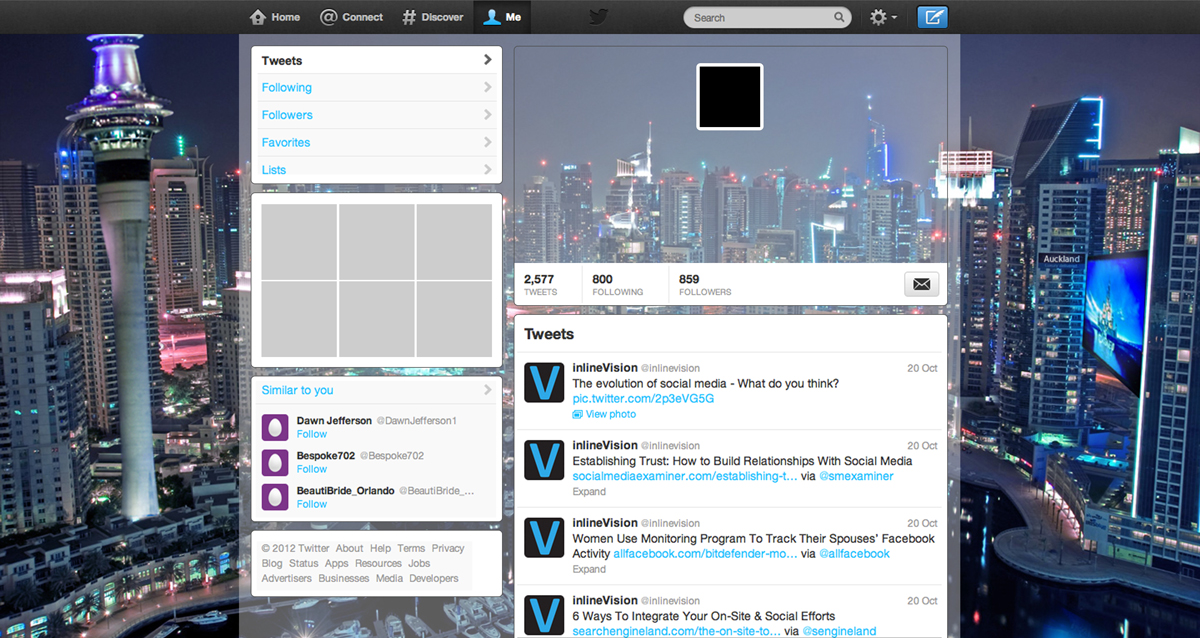Follow Dawn Jefferson
The width and height of the screenshot is (1200, 638).
point(311,434)
